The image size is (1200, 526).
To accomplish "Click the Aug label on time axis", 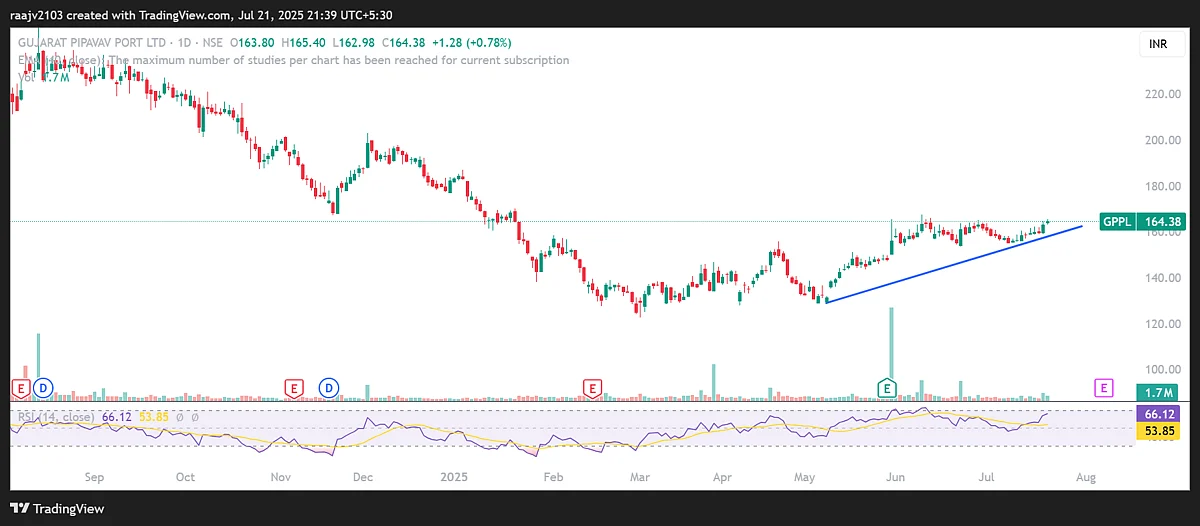I will pos(1086,478).
